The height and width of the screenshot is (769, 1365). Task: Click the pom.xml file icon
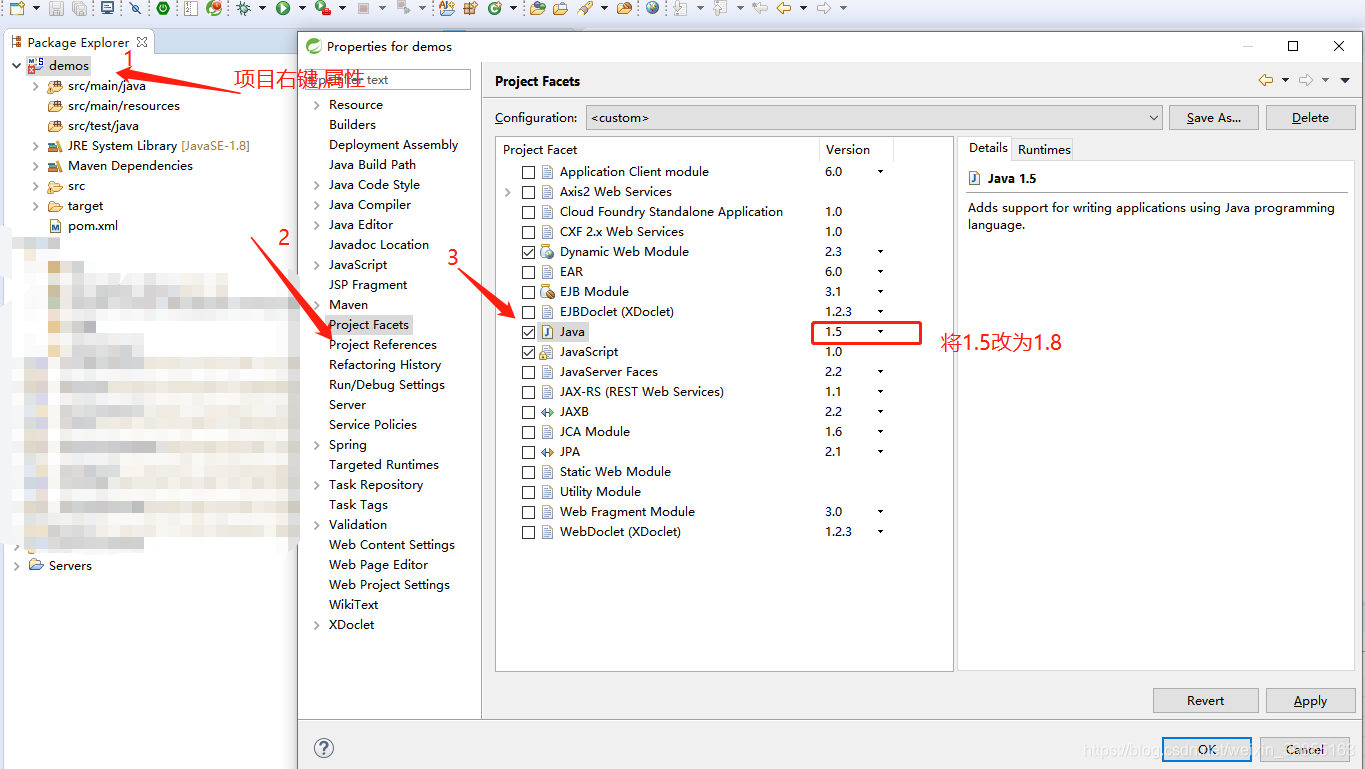click(55, 226)
